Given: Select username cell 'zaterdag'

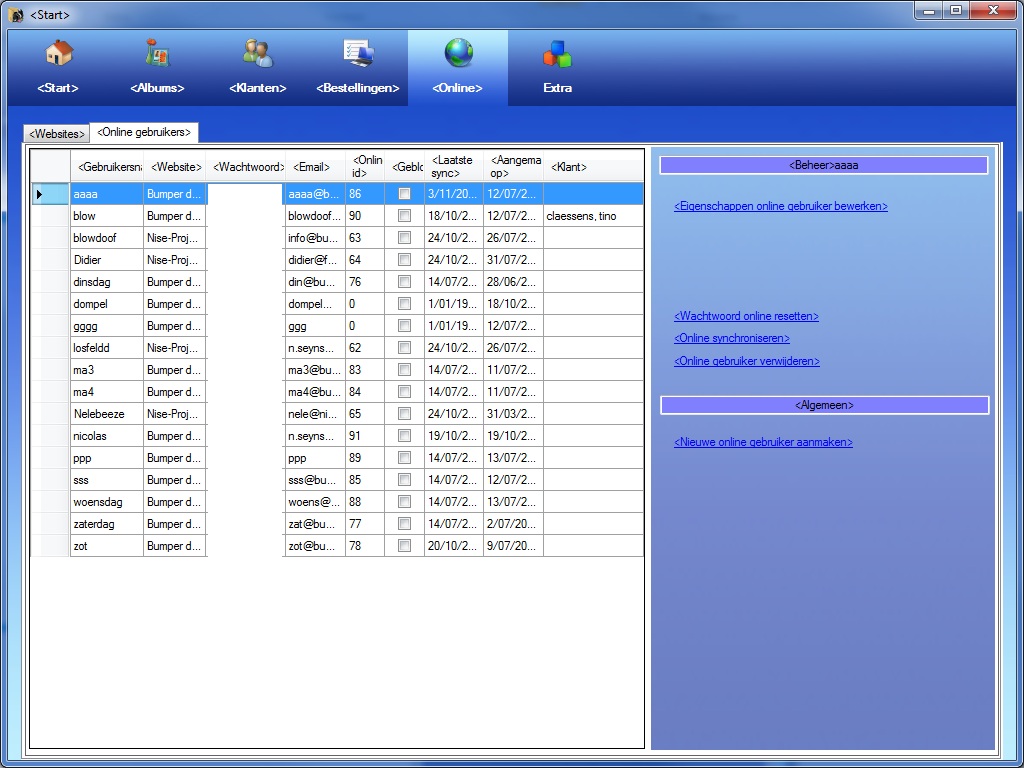Looking at the screenshot, I should tap(107, 524).
